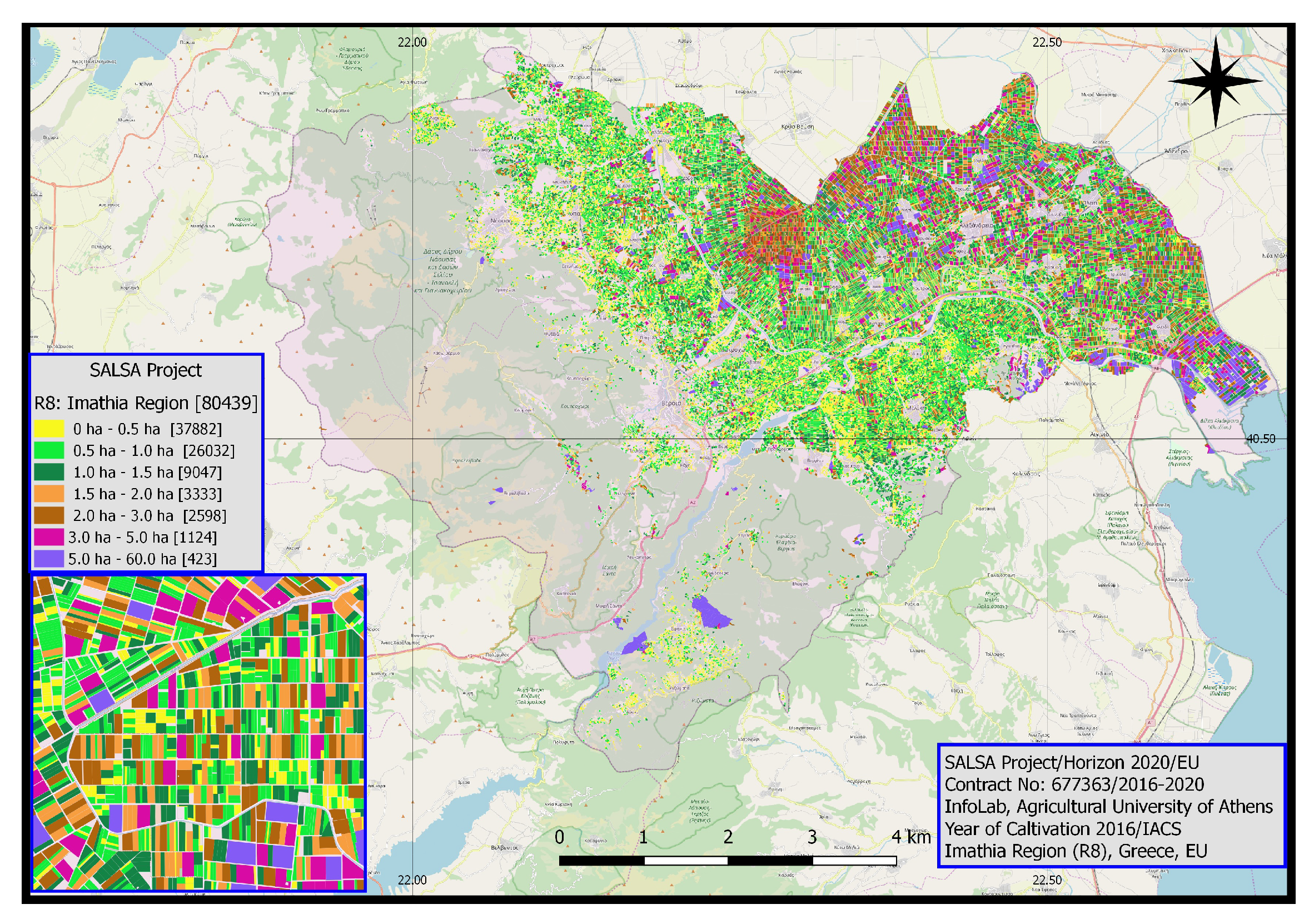Select the dark green 1.0 - 1.5 ha swatch
Viewport: 1314px width, 924px height.
tap(49, 473)
